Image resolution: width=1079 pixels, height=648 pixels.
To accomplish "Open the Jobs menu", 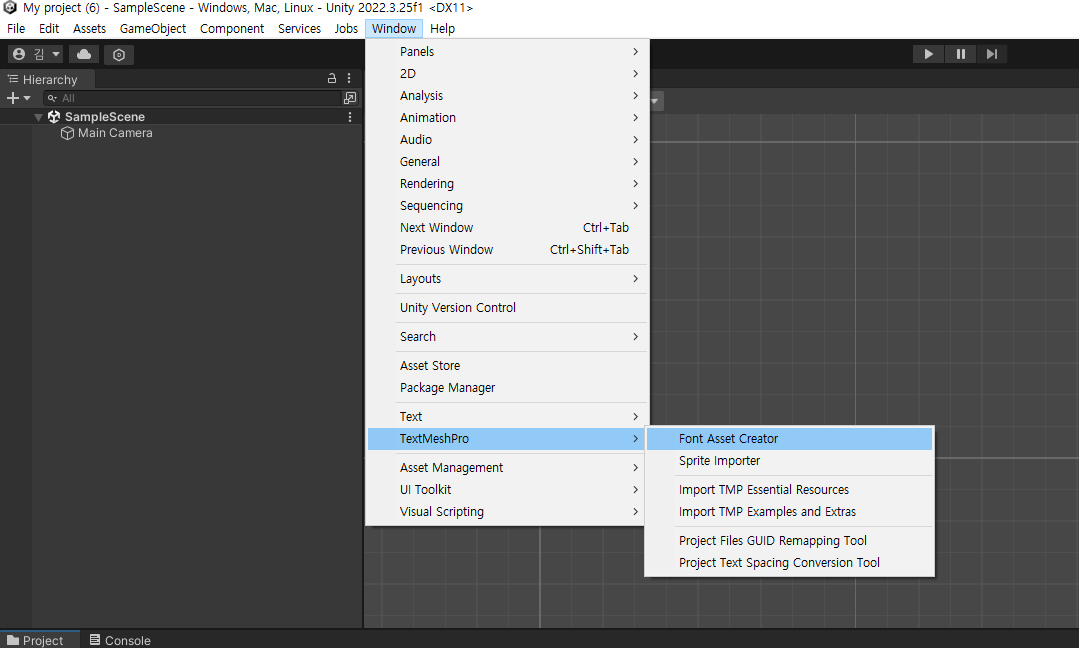I will (346, 28).
